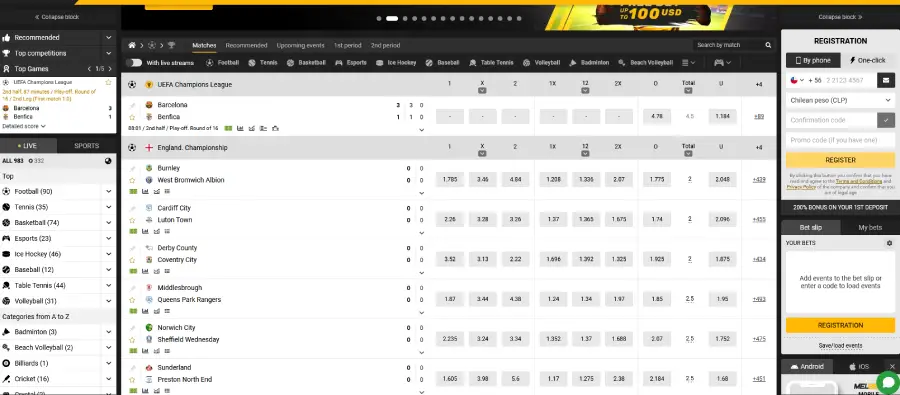Open the 200% bonus on 1st deposit banner
This screenshot has width=900, height=395.
840,207
